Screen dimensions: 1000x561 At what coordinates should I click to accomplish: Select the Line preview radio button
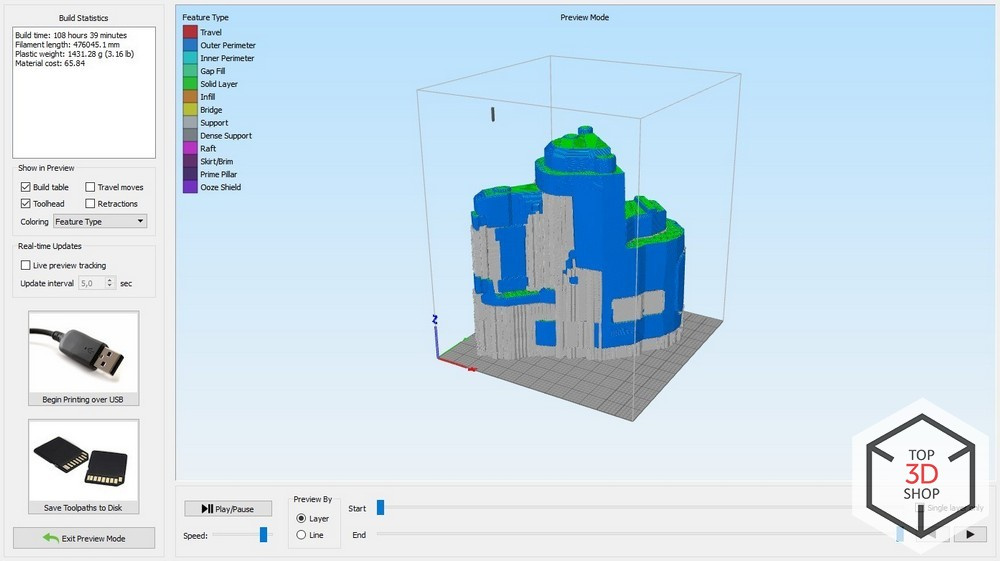301,535
